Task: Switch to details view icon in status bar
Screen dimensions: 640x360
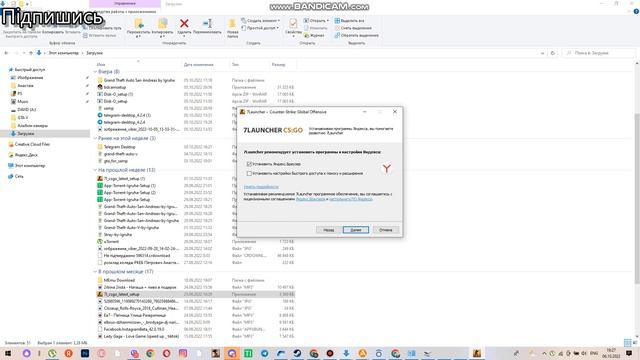Action: (628, 343)
